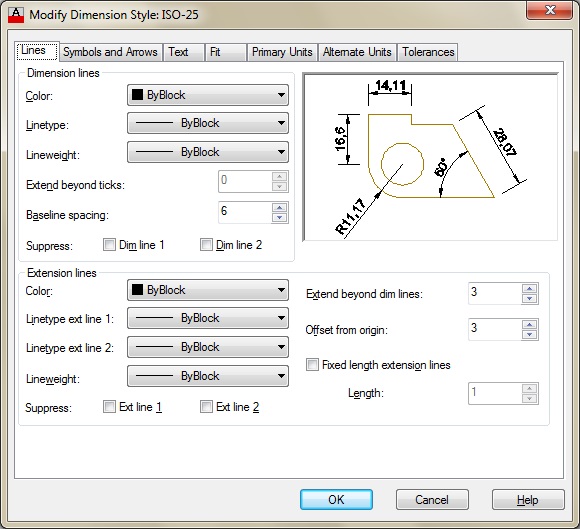Click the Extend beyond ticks up arrow

[x=280, y=176]
